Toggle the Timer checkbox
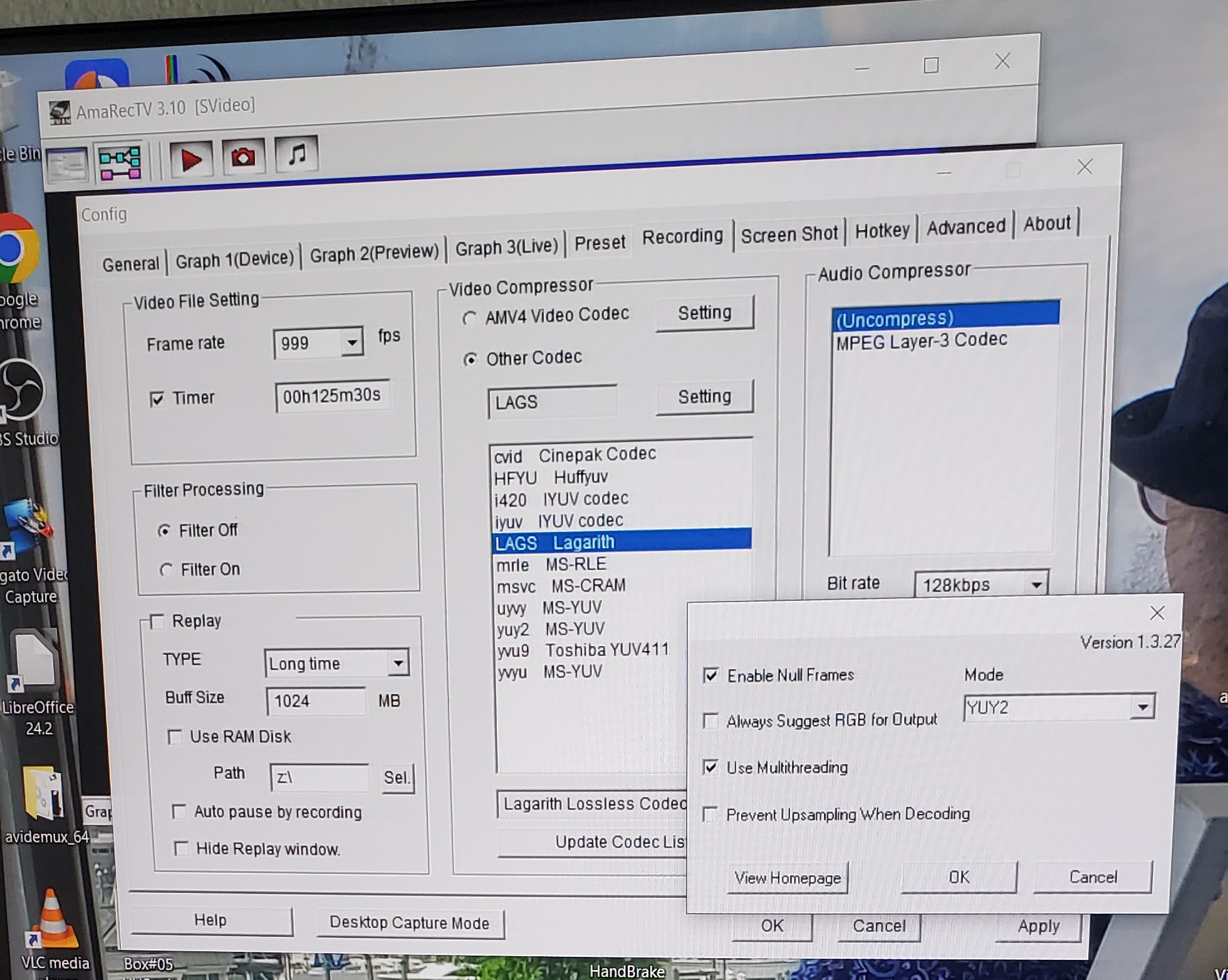Image resolution: width=1228 pixels, height=980 pixels. (x=157, y=399)
